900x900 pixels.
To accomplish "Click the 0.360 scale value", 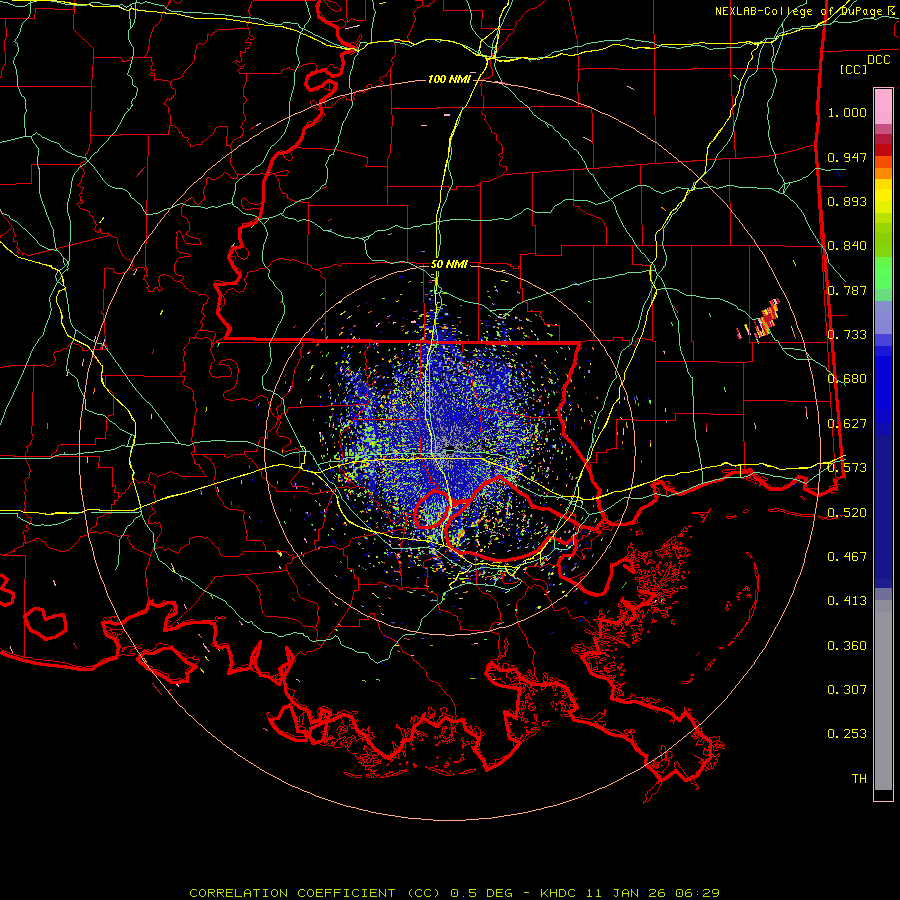I will (847, 646).
